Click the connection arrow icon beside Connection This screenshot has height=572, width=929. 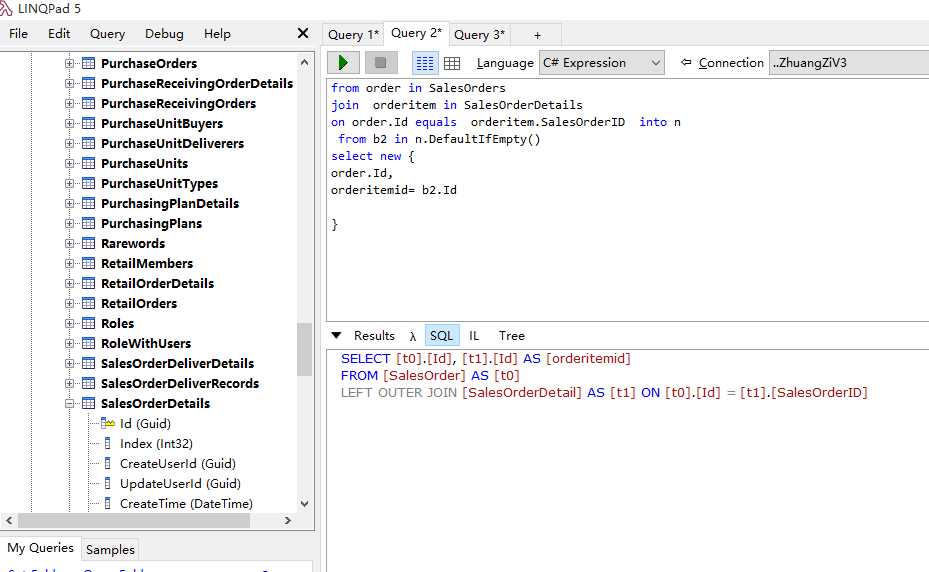click(x=685, y=62)
